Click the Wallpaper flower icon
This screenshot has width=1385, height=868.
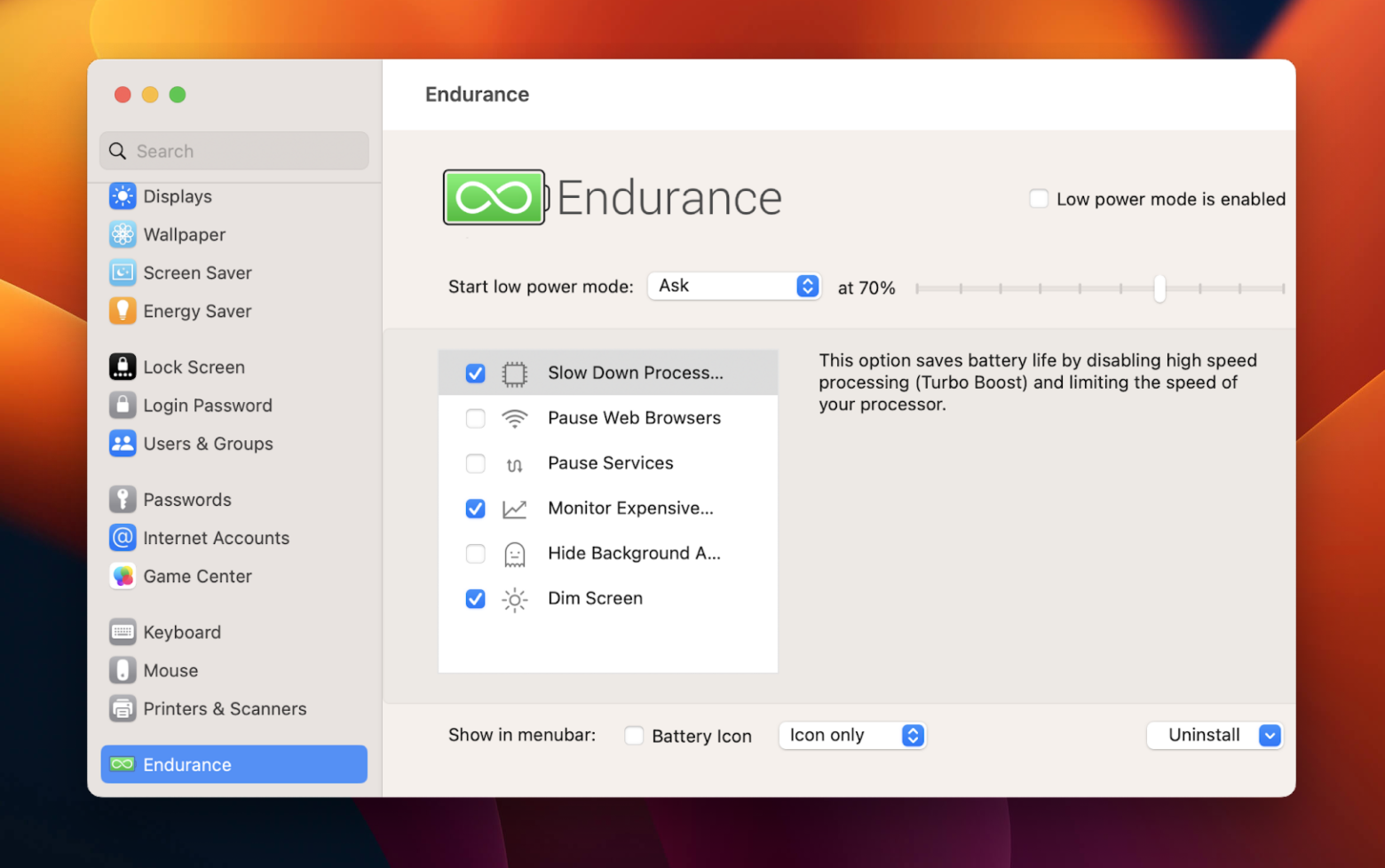[123, 234]
